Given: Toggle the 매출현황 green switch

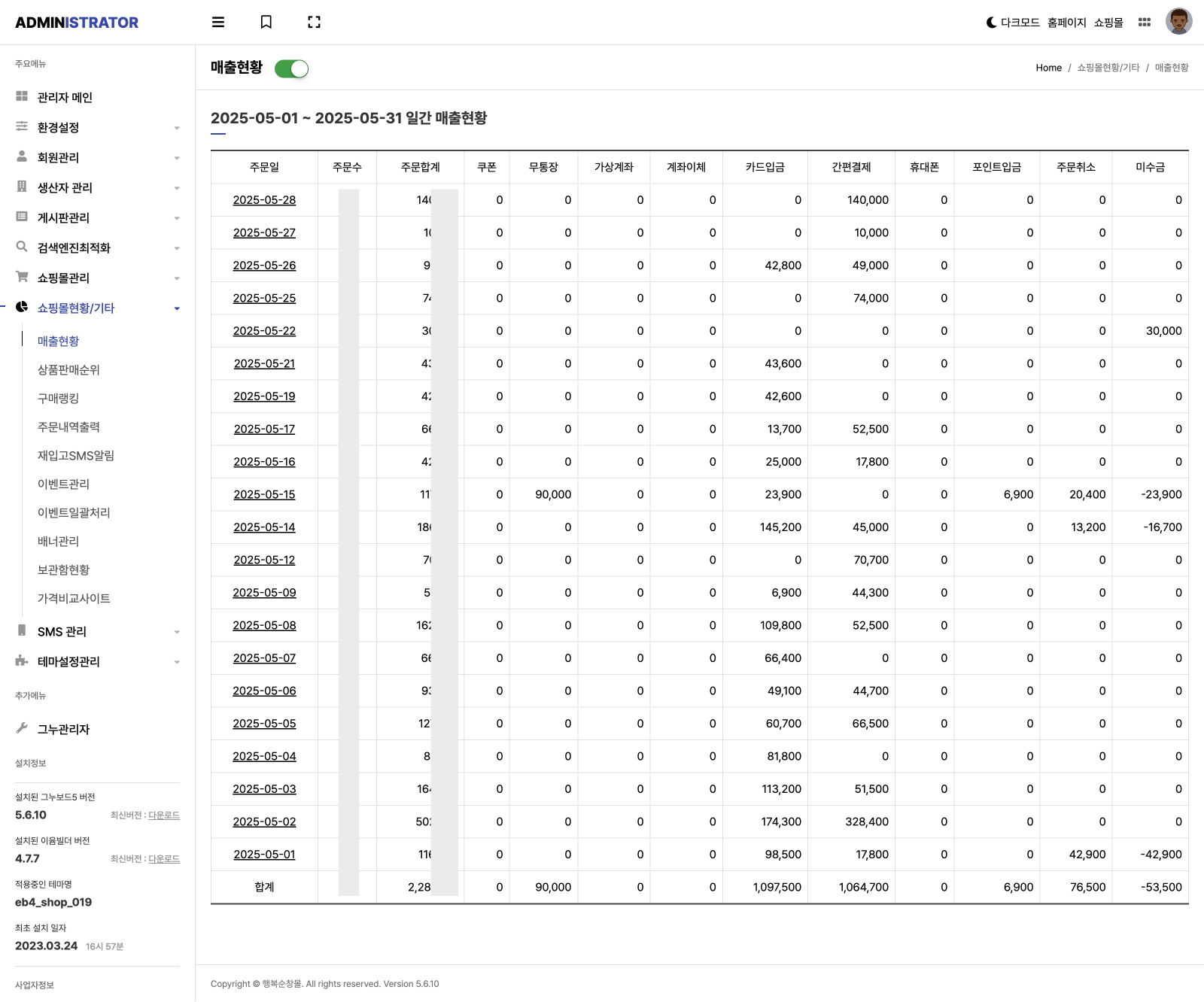Looking at the screenshot, I should [x=291, y=69].
